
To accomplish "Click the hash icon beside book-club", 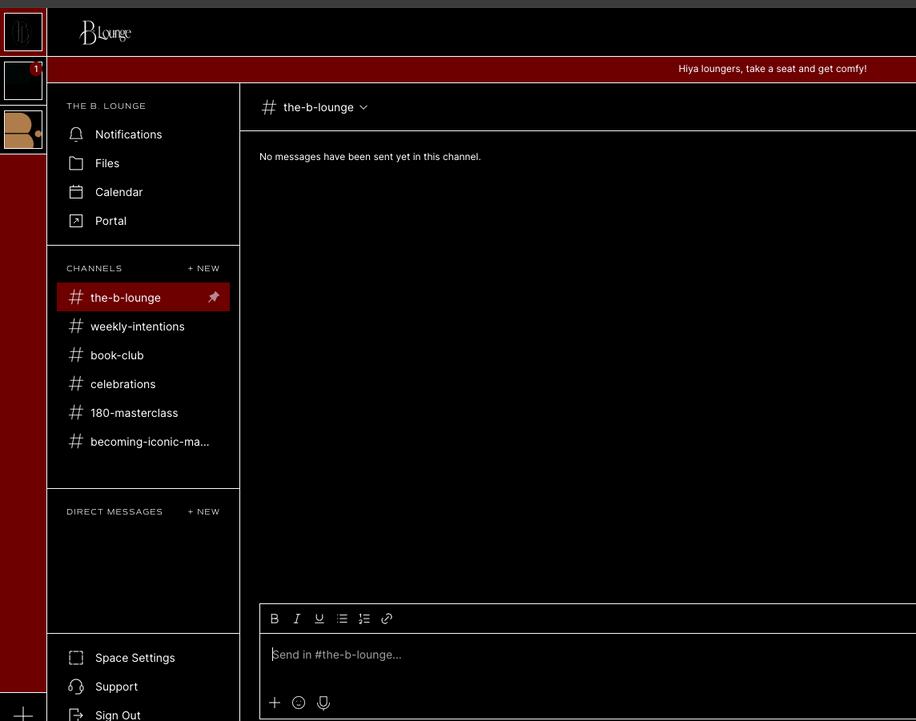I will coord(76,355).
